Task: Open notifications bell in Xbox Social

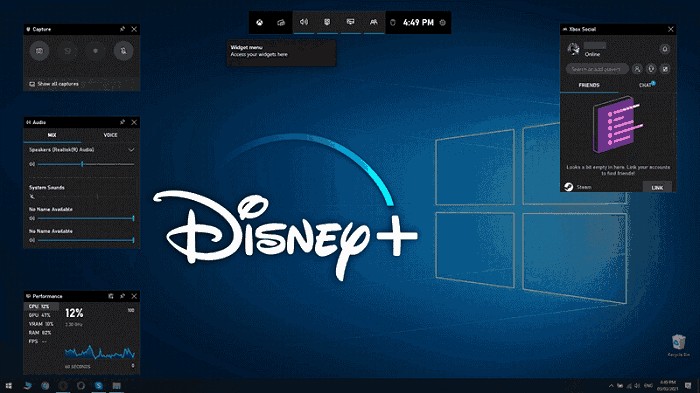Action: (x=665, y=49)
